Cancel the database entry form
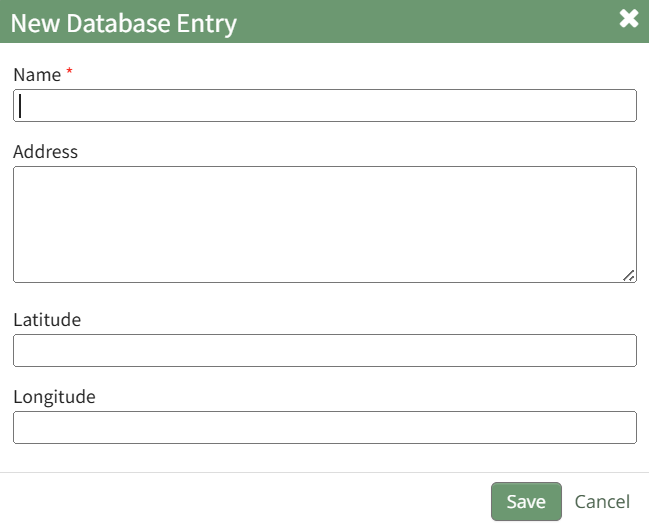Viewport: 649px width, 532px height. click(x=602, y=502)
